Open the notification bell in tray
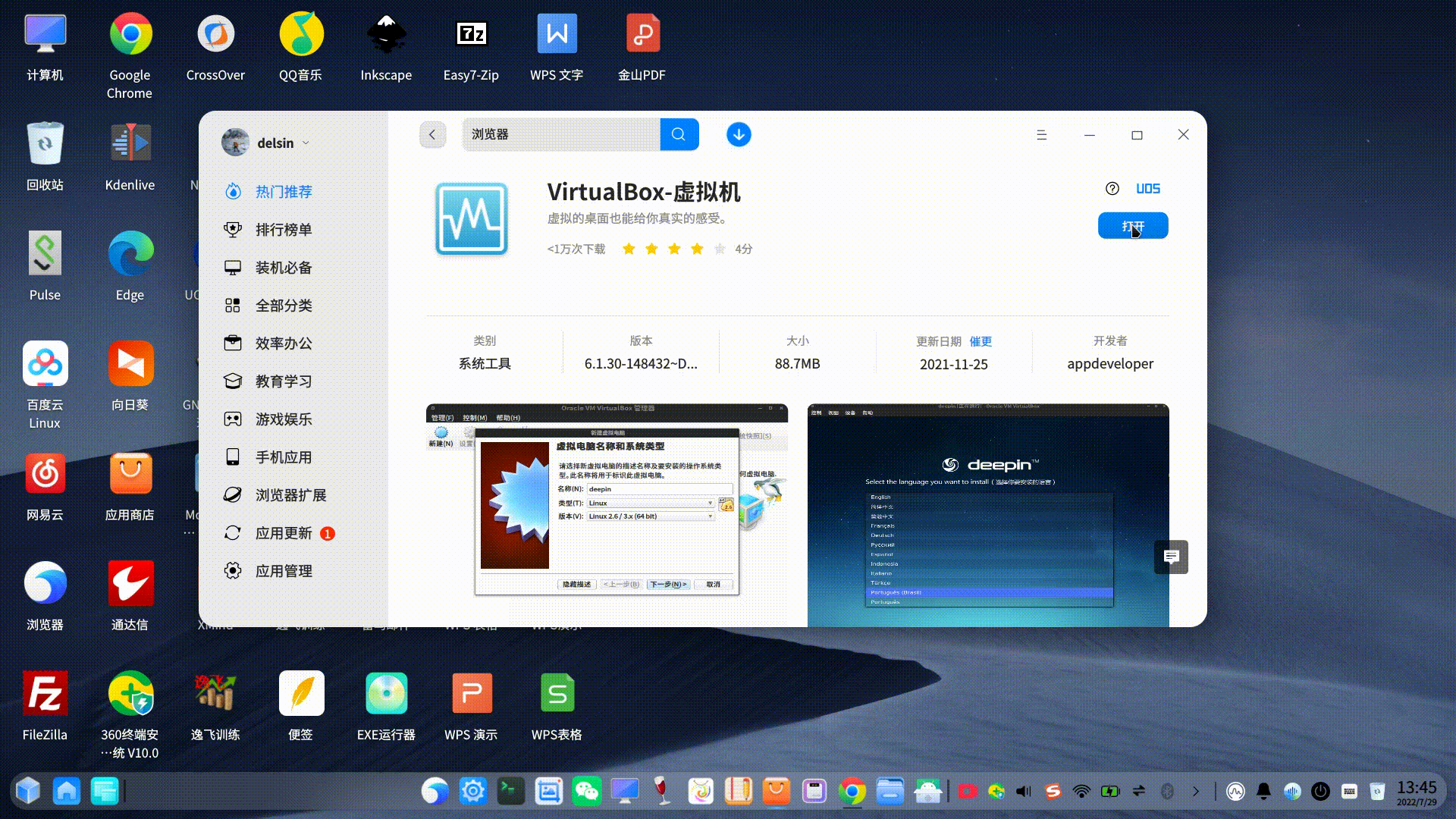 tap(1263, 791)
